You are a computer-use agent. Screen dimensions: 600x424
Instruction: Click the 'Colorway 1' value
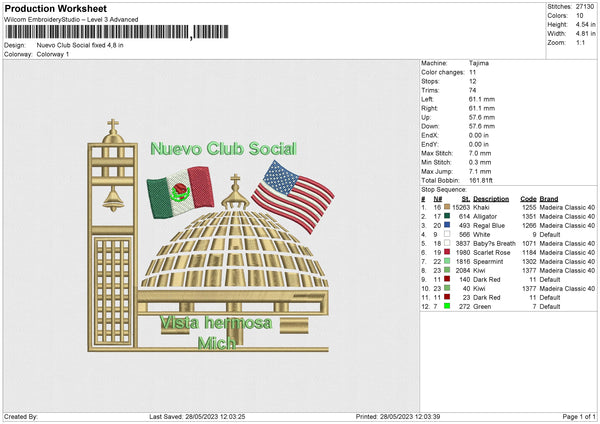pos(53,54)
